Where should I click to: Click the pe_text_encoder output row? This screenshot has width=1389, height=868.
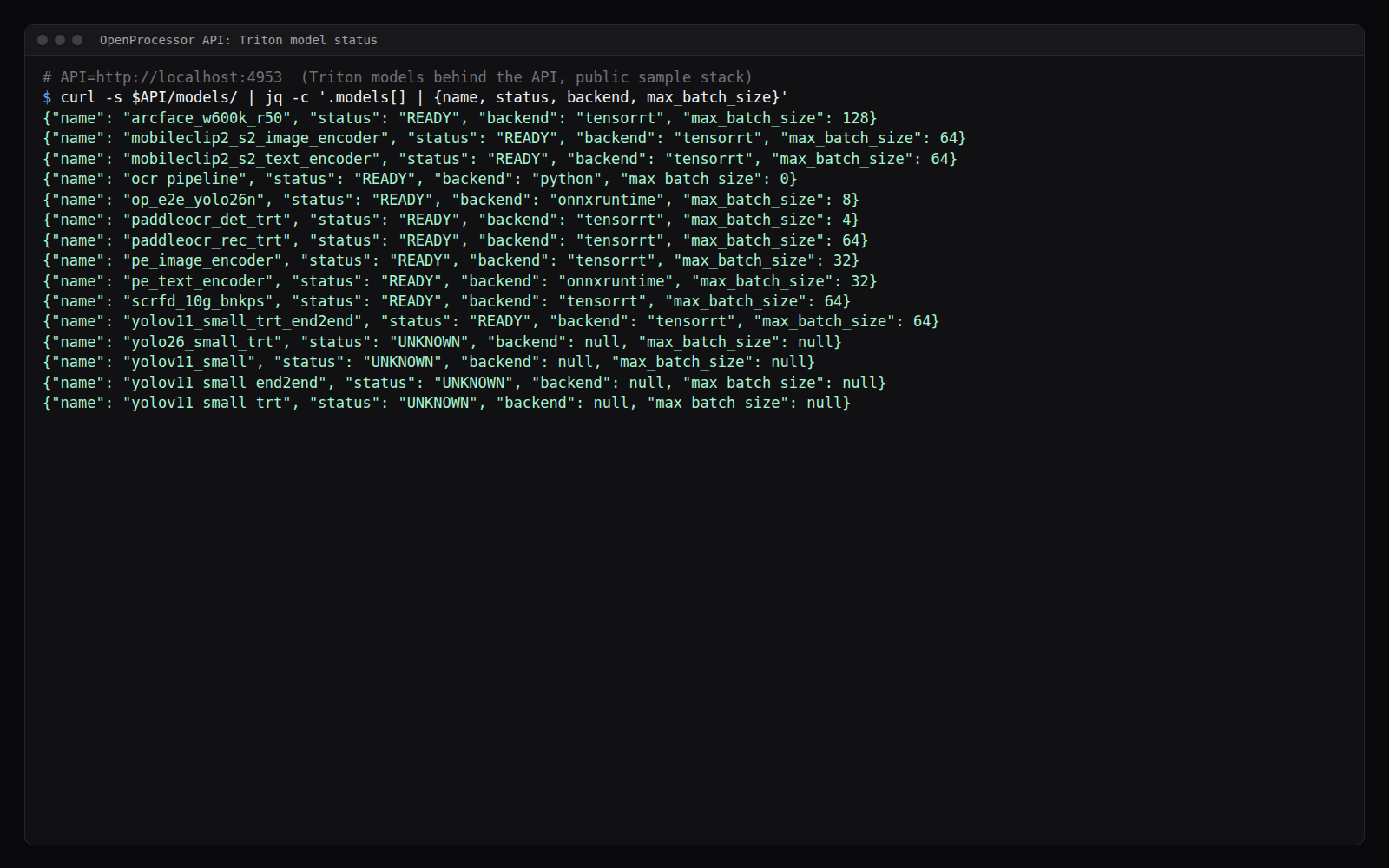point(460,281)
